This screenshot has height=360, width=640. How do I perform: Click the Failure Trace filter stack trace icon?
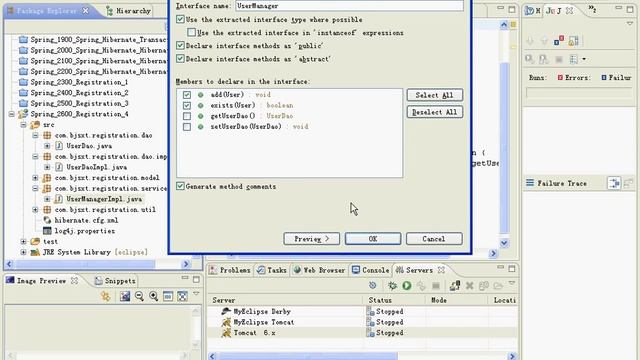[613, 183]
